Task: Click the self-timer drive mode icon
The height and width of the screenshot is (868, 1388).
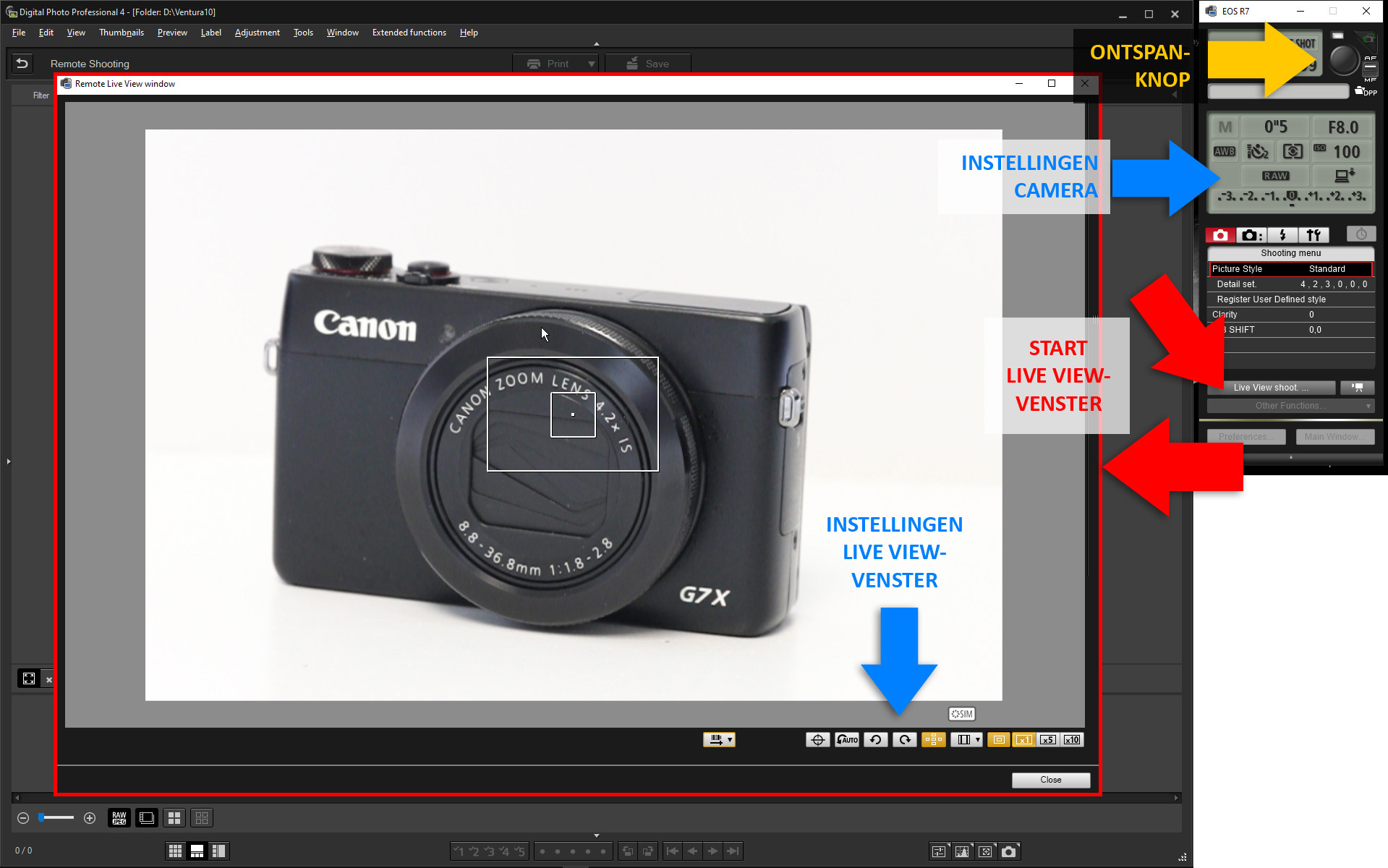Action: coord(1258,152)
